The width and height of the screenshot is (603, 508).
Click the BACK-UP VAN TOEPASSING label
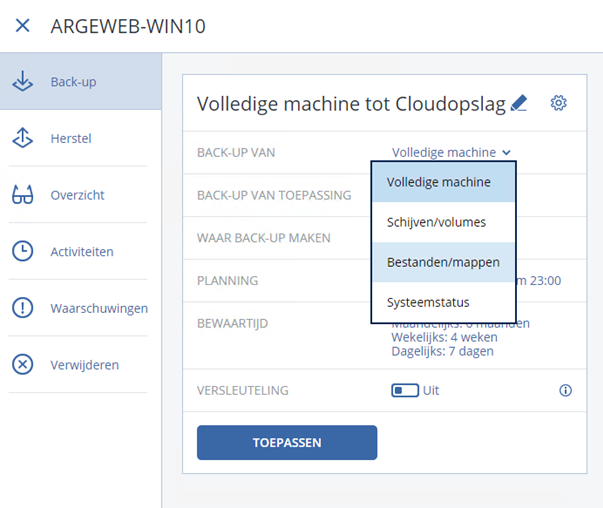pyautogui.click(x=274, y=195)
